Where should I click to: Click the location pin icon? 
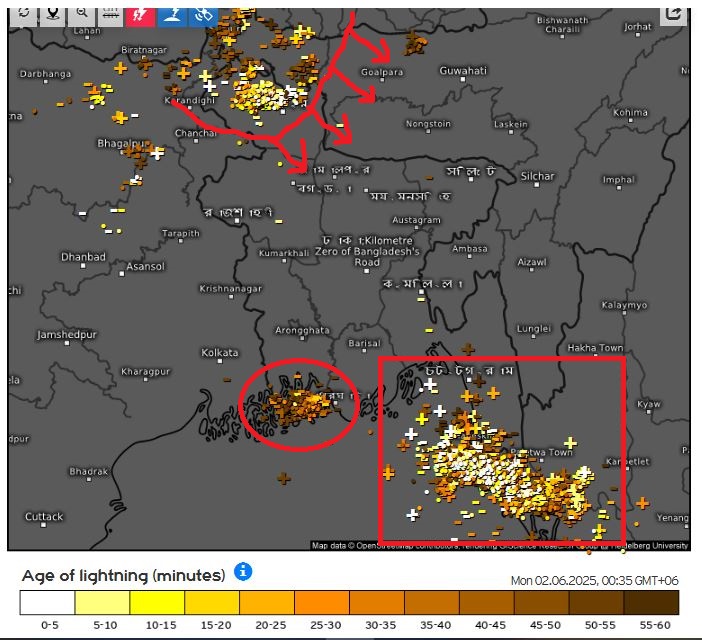point(52,15)
